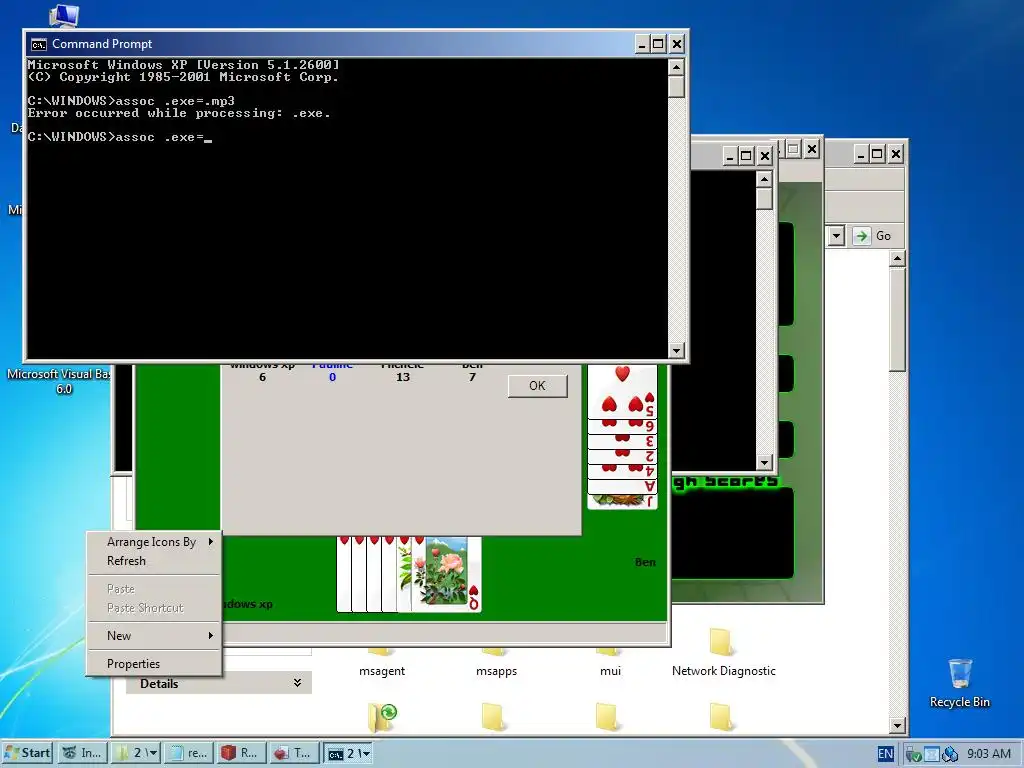Click the second console window's scrollbar thumb
The width and height of the screenshot is (1024, 768).
click(764, 199)
